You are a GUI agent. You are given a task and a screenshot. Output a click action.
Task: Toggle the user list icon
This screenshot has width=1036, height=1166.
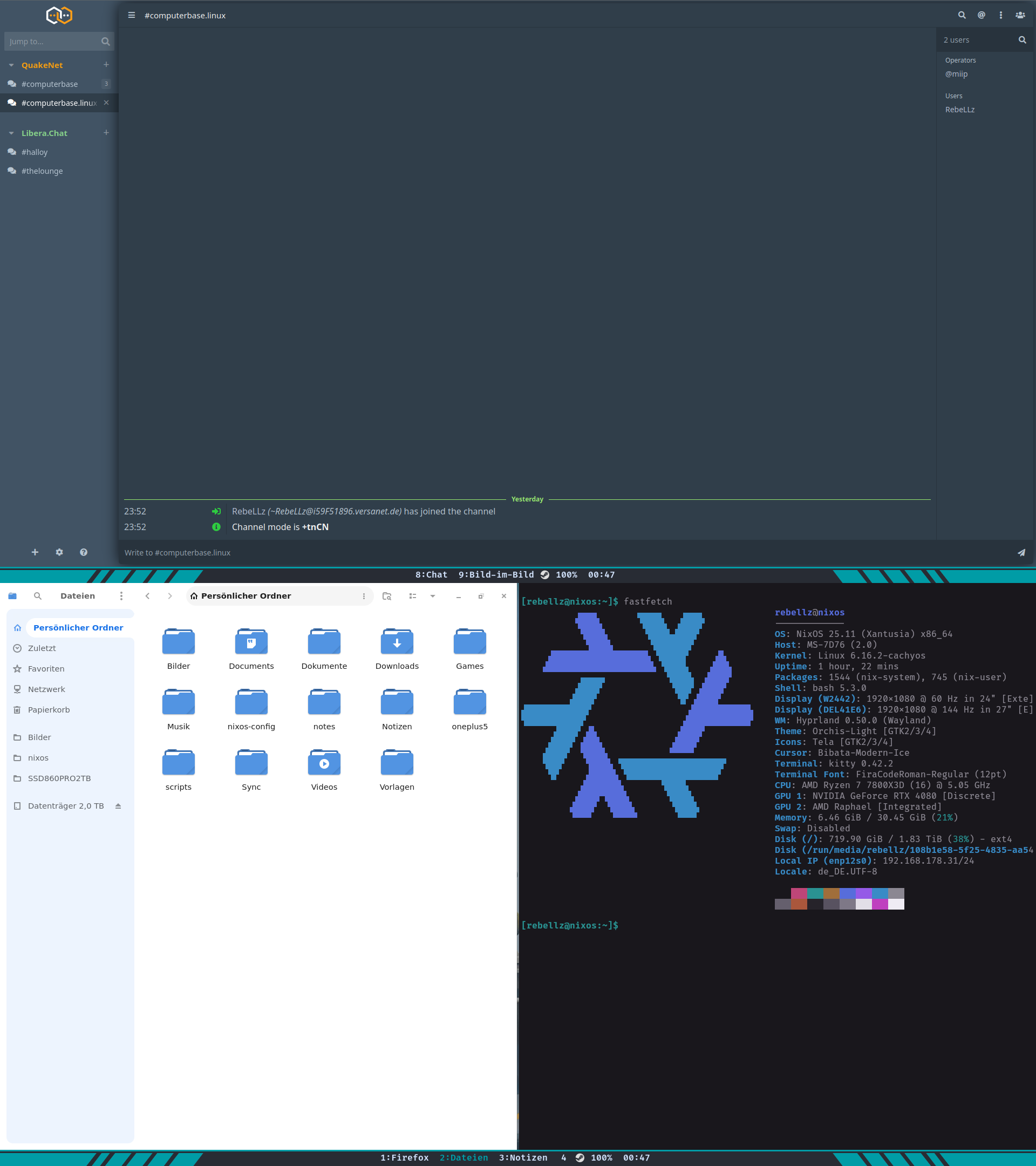click(1020, 16)
